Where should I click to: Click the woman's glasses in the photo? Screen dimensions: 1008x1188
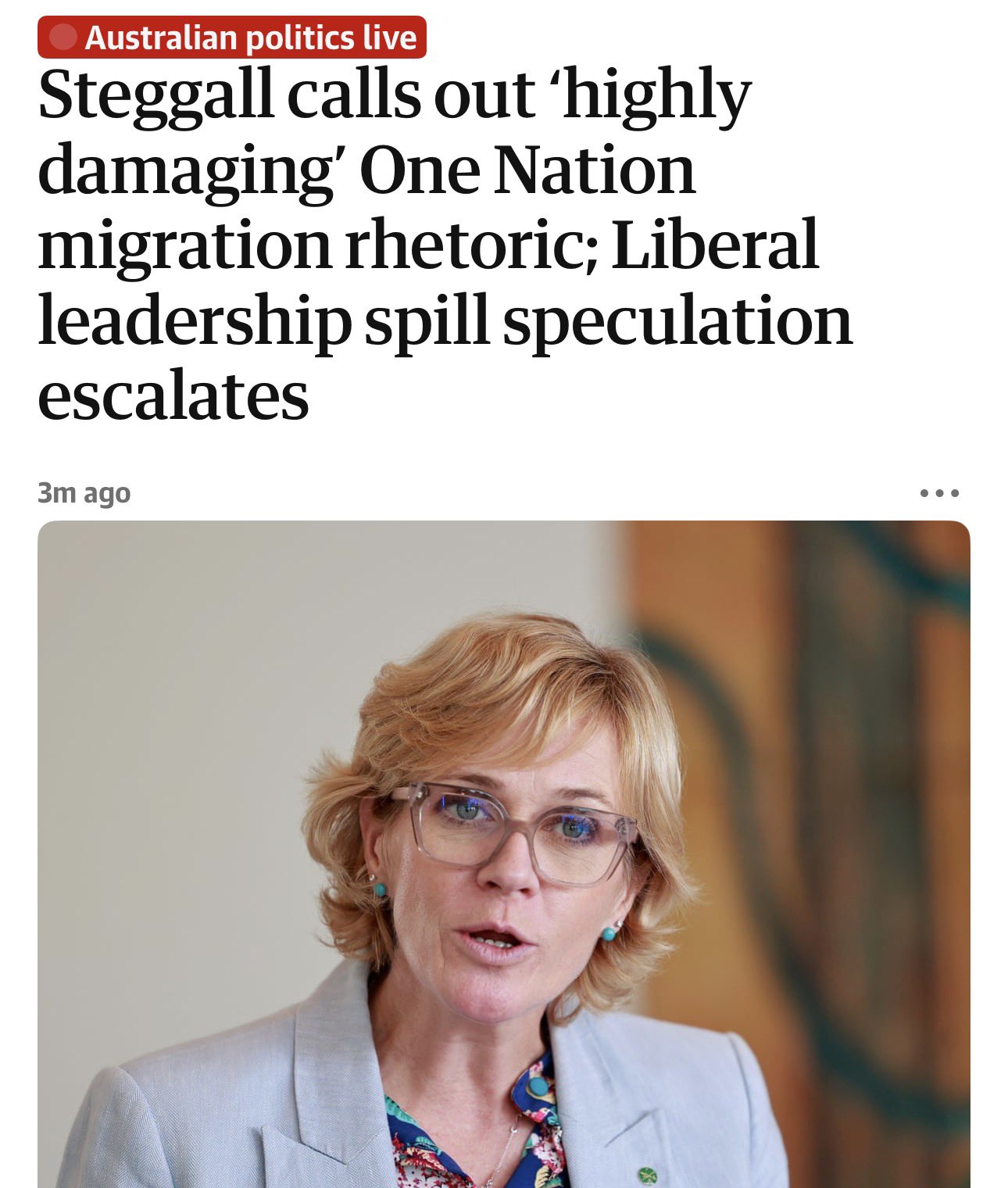[512, 830]
